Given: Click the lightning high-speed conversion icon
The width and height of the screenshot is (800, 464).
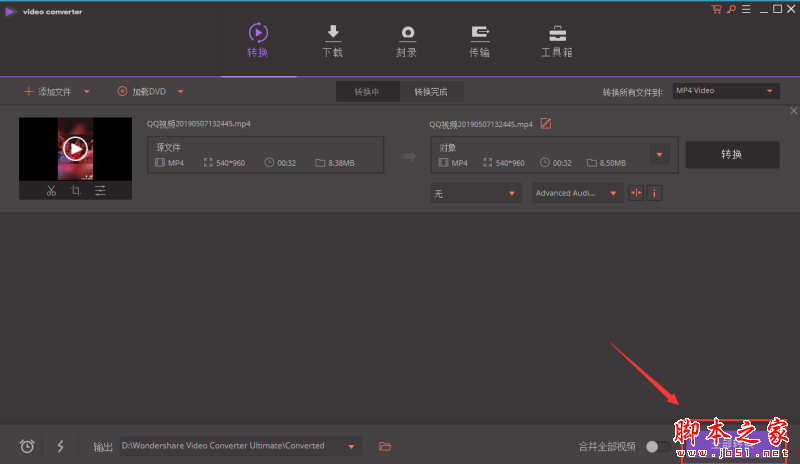Looking at the screenshot, I should click(x=60, y=447).
